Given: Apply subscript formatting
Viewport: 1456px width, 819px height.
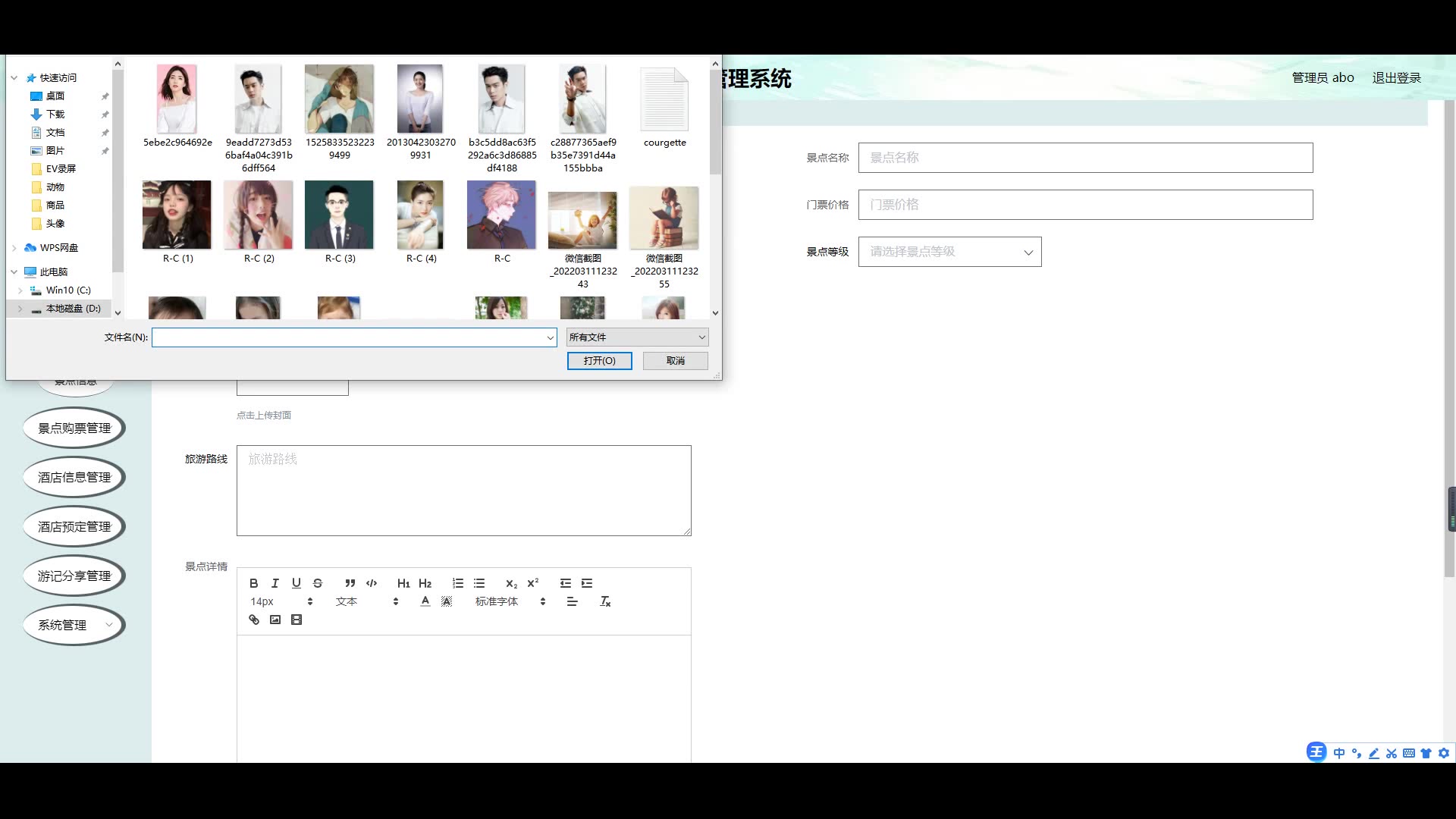Looking at the screenshot, I should 511,583.
